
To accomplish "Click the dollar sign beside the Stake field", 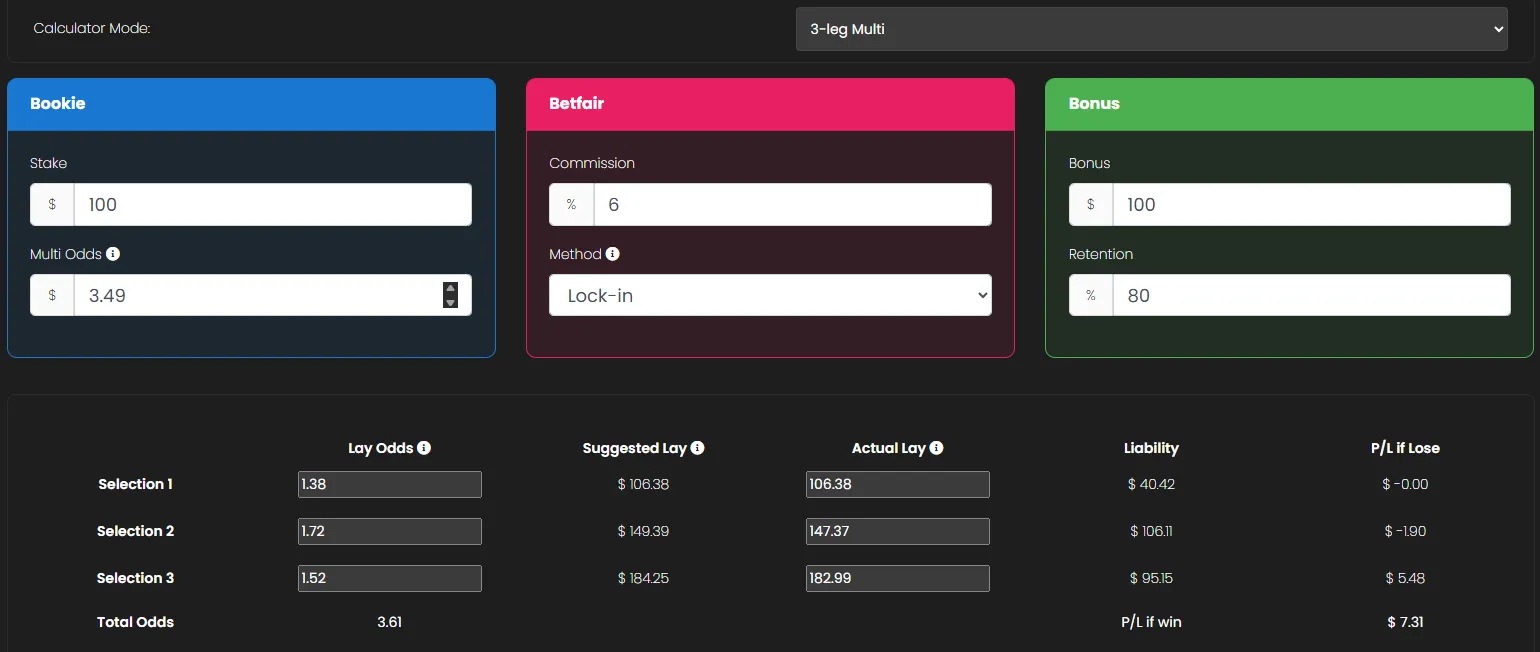I will point(52,204).
